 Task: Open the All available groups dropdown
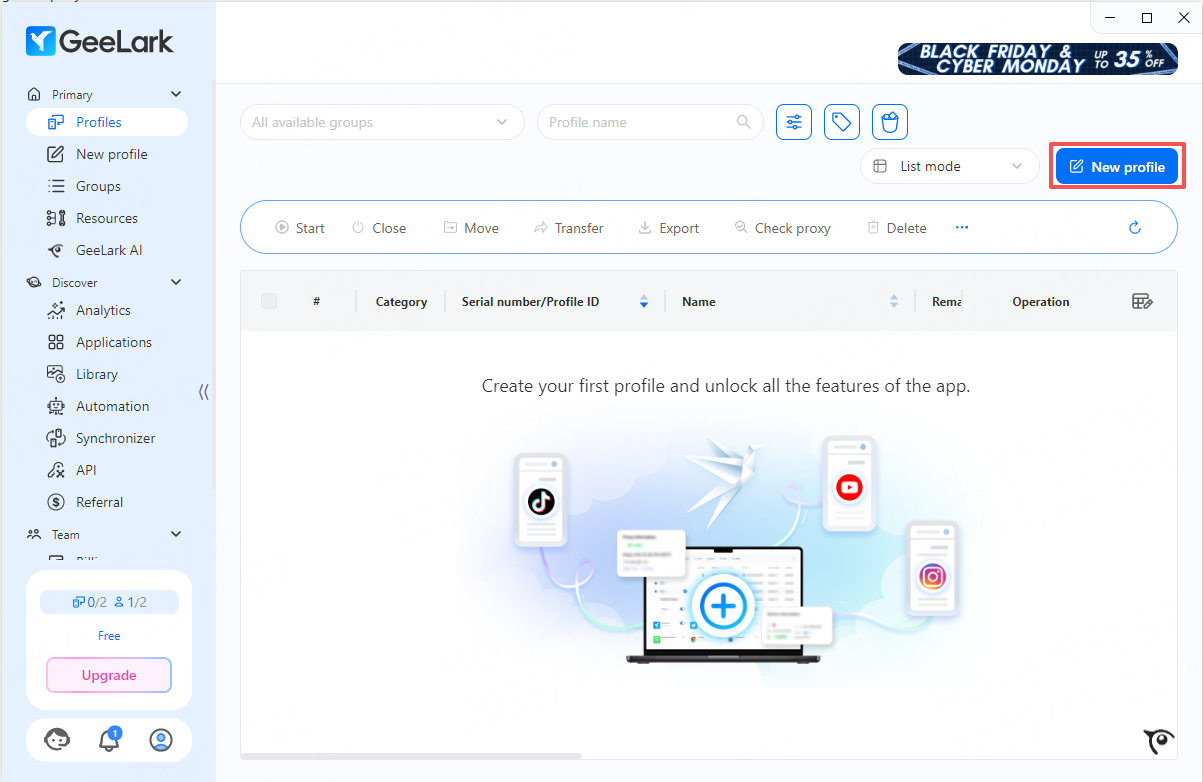[382, 122]
